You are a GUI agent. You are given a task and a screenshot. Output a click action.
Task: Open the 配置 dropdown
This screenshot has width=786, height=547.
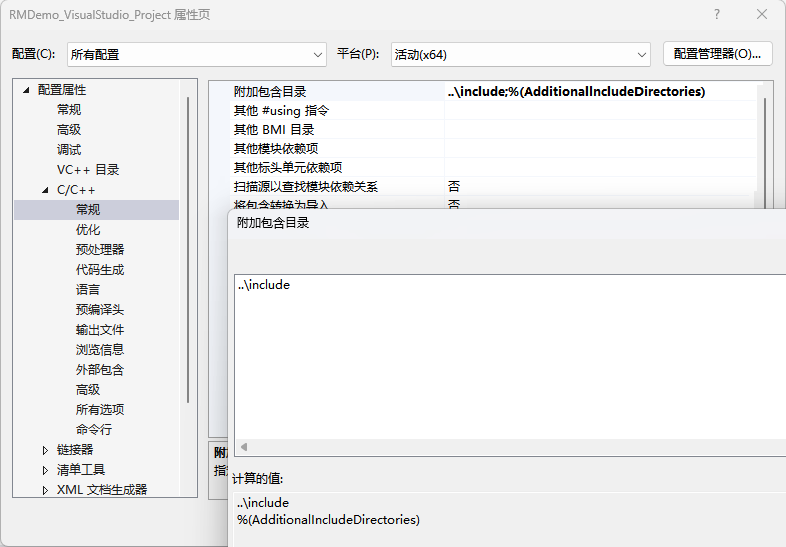click(x=196, y=54)
